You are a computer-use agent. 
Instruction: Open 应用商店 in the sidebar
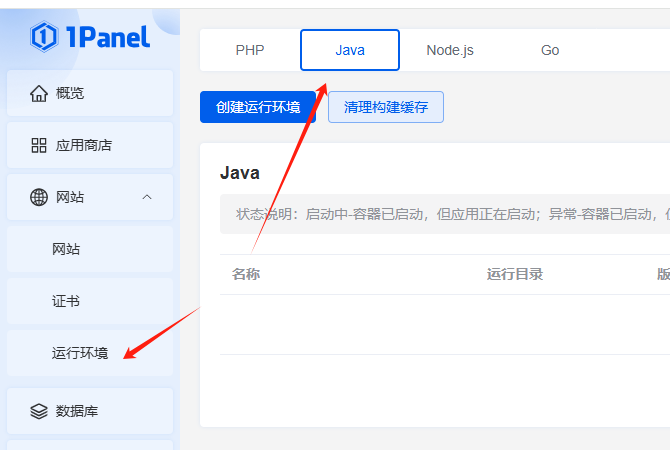coord(90,145)
